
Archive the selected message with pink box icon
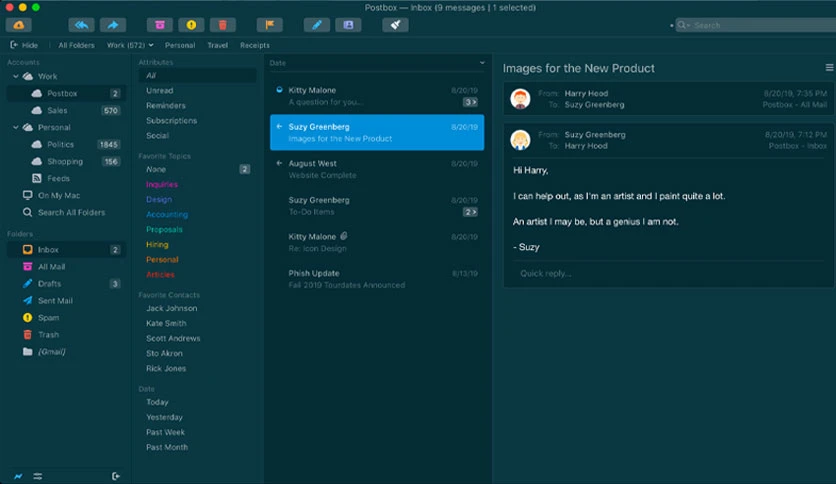click(x=159, y=25)
